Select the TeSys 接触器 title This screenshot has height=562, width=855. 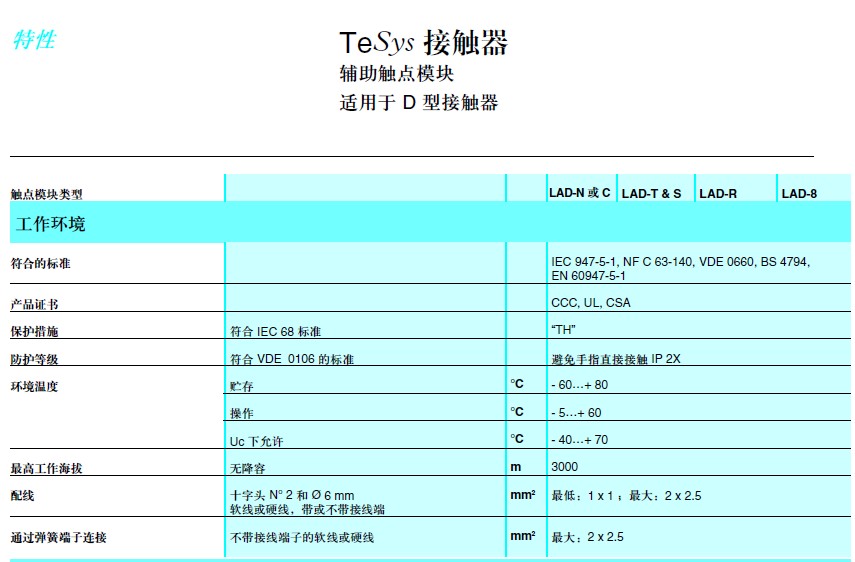pyautogui.click(x=424, y=43)
